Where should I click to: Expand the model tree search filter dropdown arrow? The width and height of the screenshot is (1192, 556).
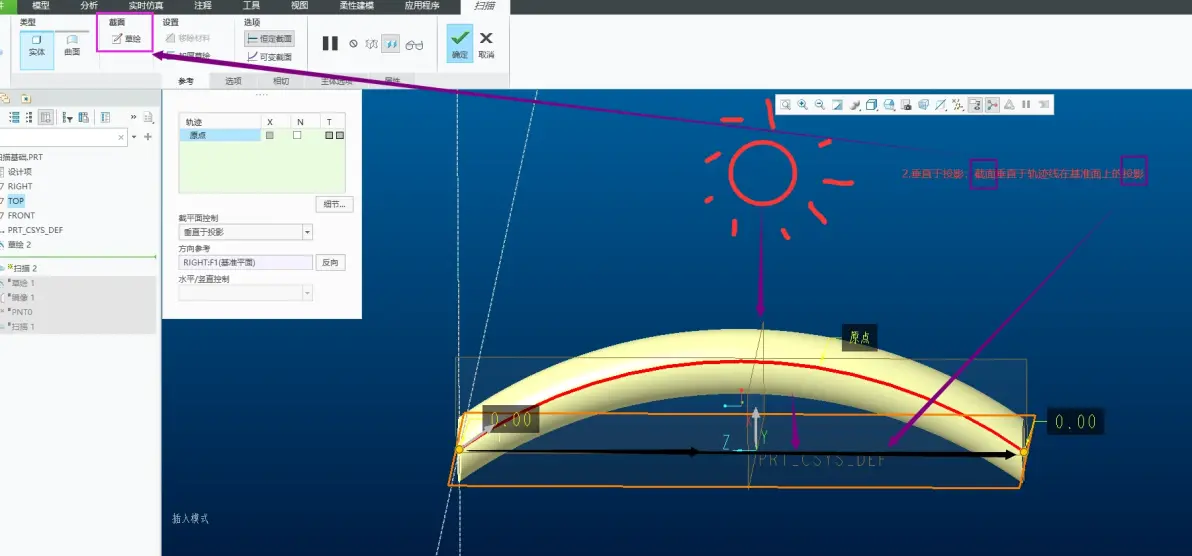point(135,137)
